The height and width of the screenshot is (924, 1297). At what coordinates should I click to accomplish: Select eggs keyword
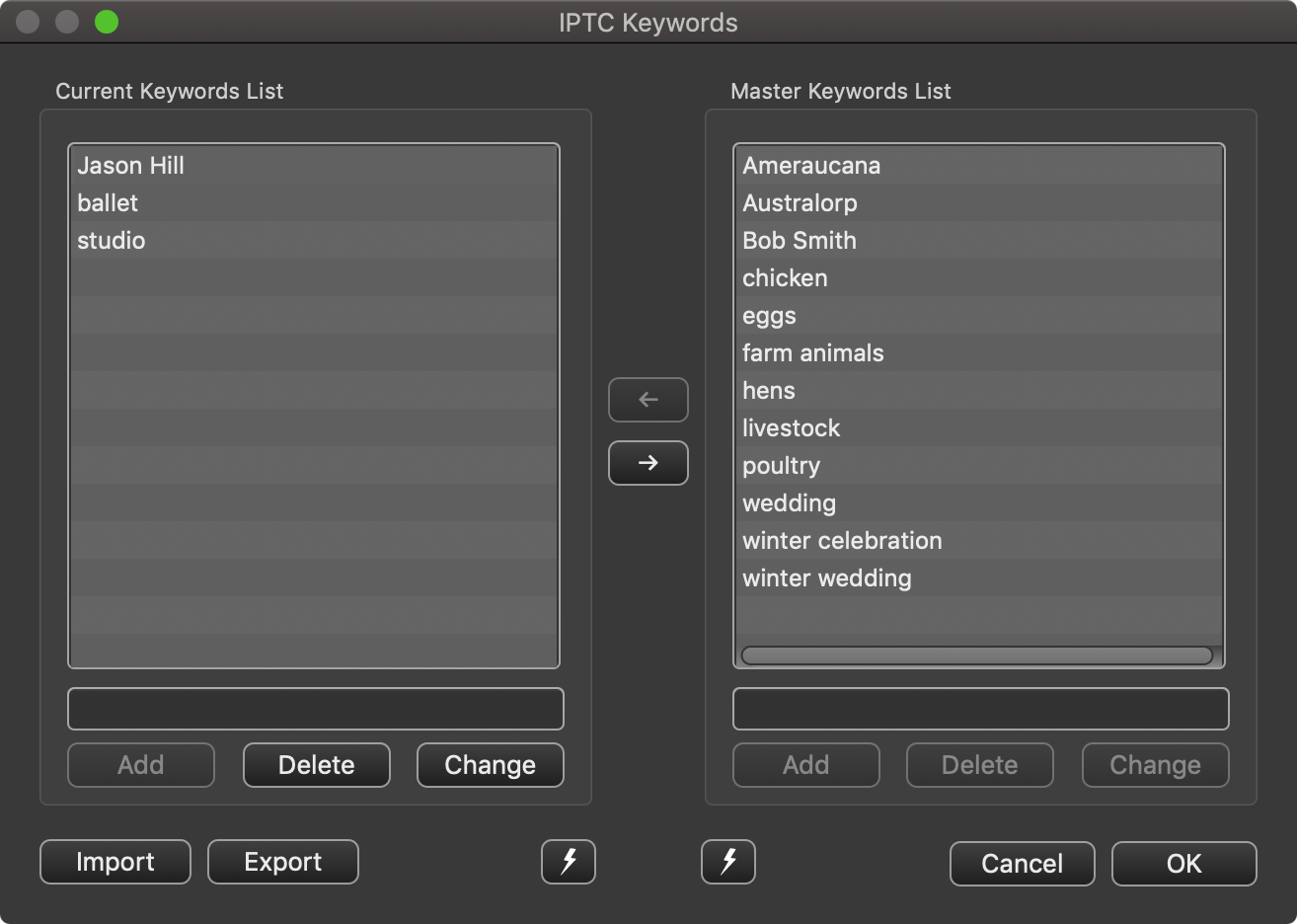coord(979,315)
